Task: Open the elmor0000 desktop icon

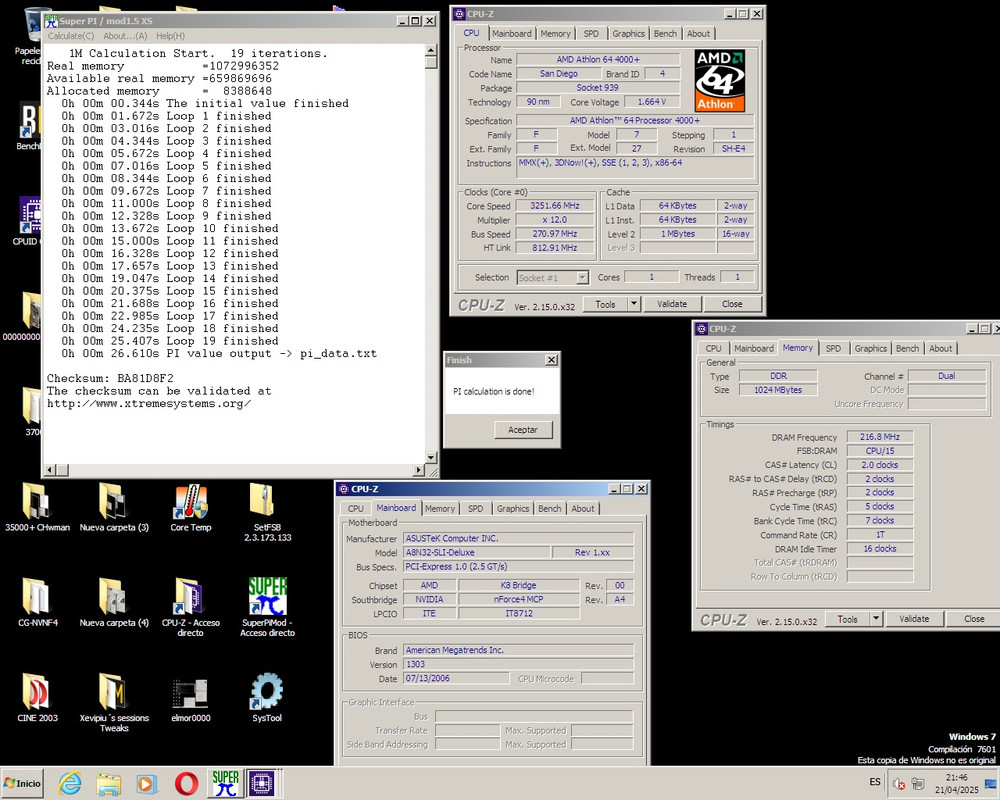Action: point(190,699)
